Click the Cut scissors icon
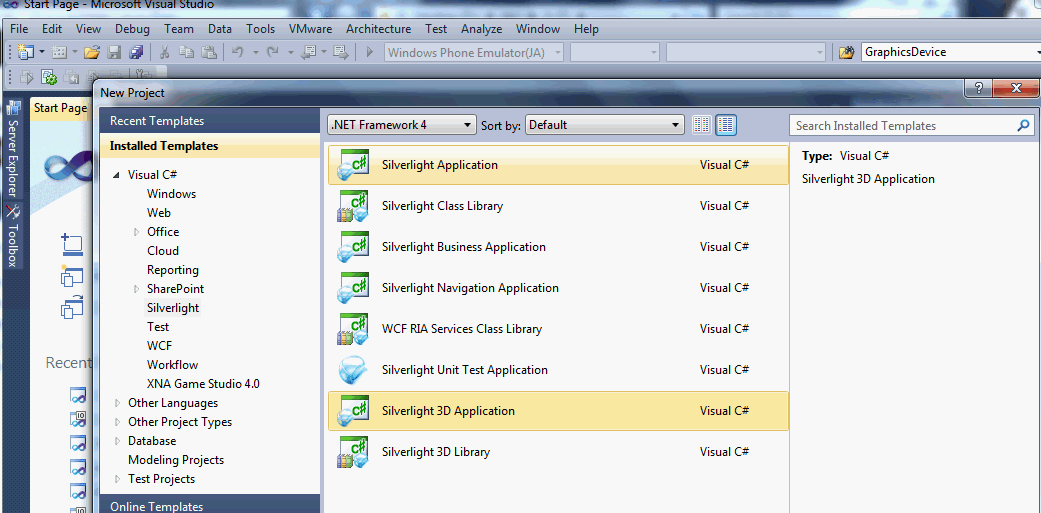This screenshot has width=1041, height=513. coord(165,52)
